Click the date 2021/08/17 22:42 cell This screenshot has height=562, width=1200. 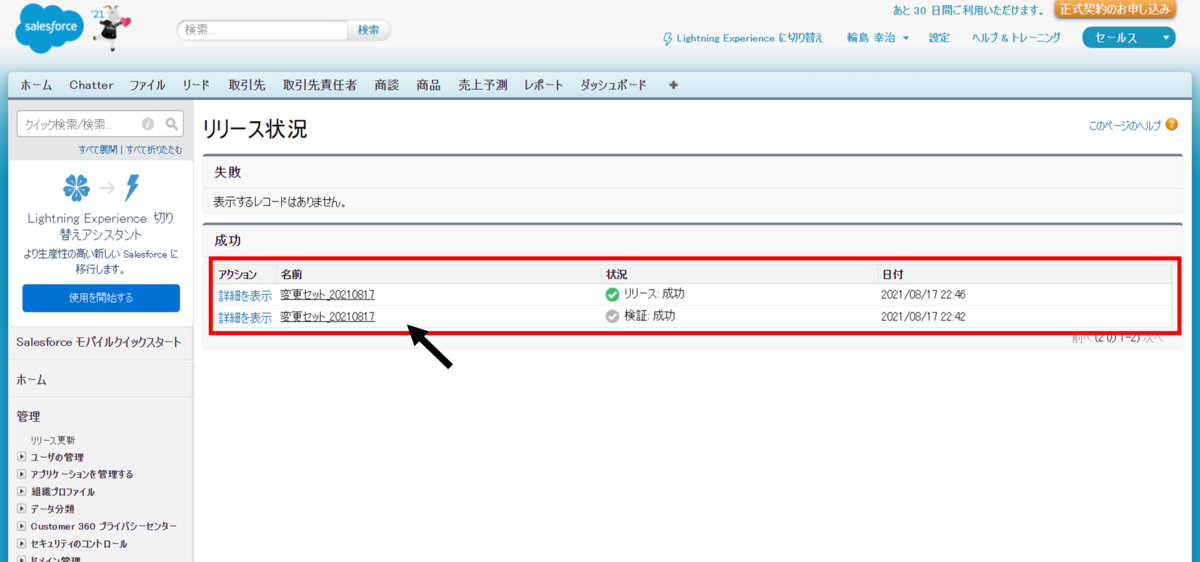(923, 317)
